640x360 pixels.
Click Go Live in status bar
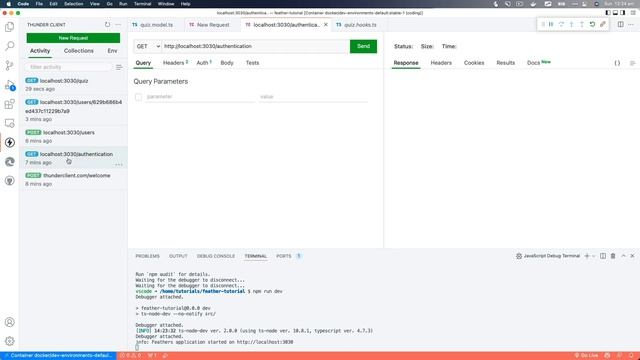pyautogui.click(x=586, y=356)
